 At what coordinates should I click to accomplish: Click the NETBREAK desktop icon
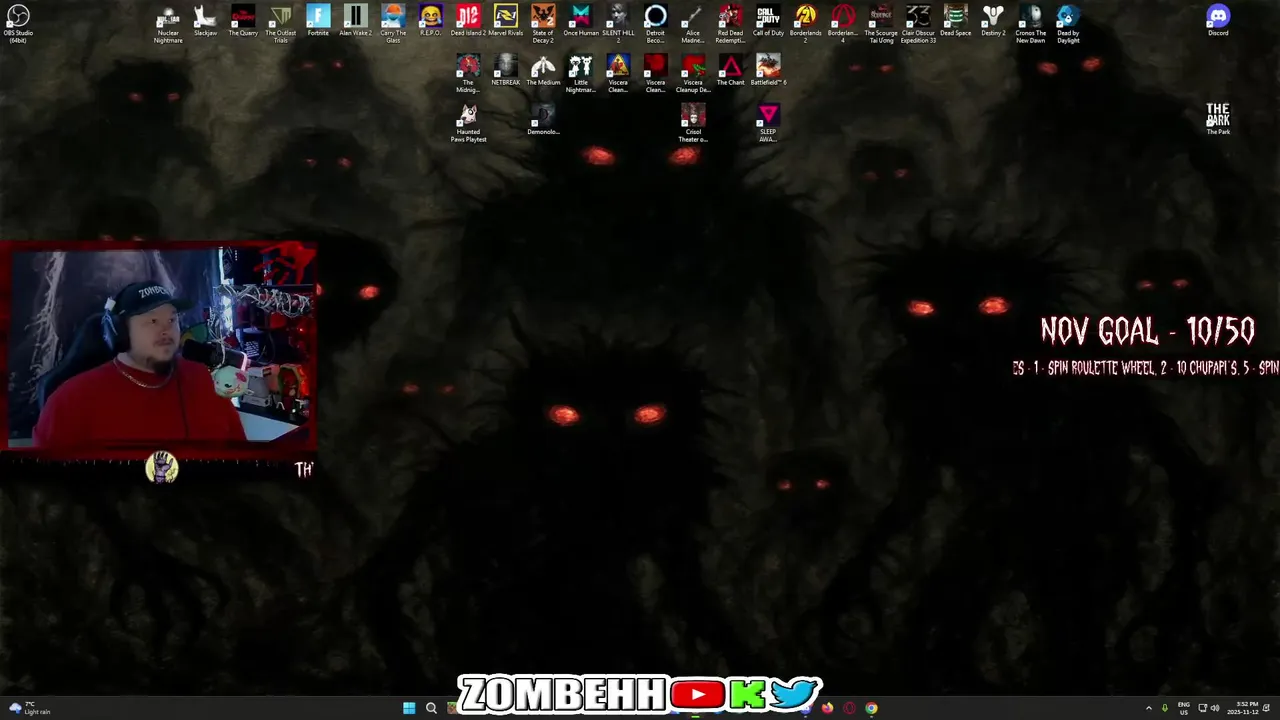(x=506, y=71)
